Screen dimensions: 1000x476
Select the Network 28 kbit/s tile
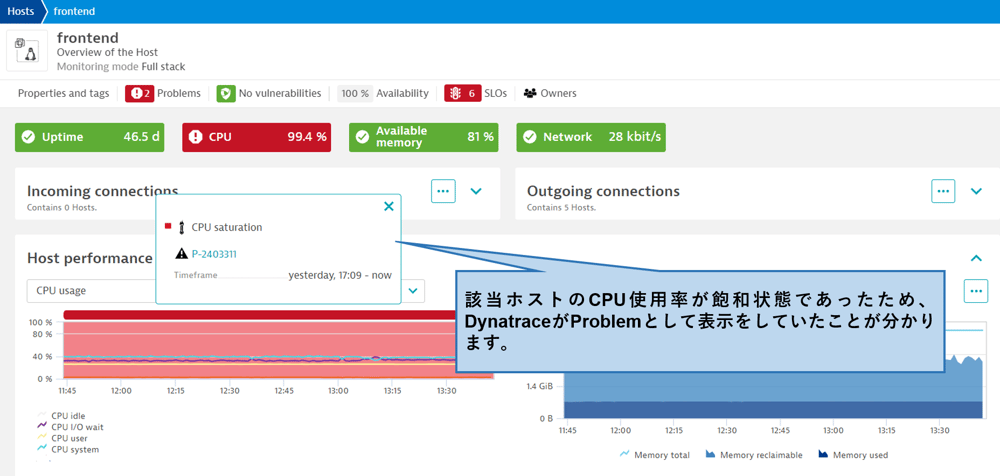591,137
